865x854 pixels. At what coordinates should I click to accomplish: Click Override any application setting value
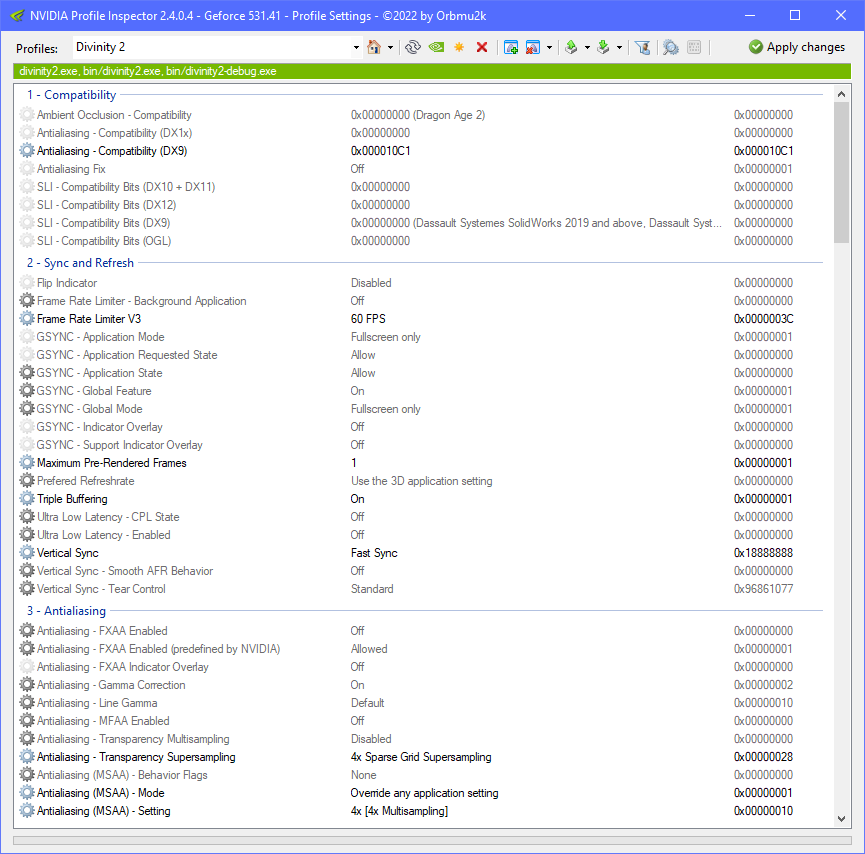click(x=424, y=793)
